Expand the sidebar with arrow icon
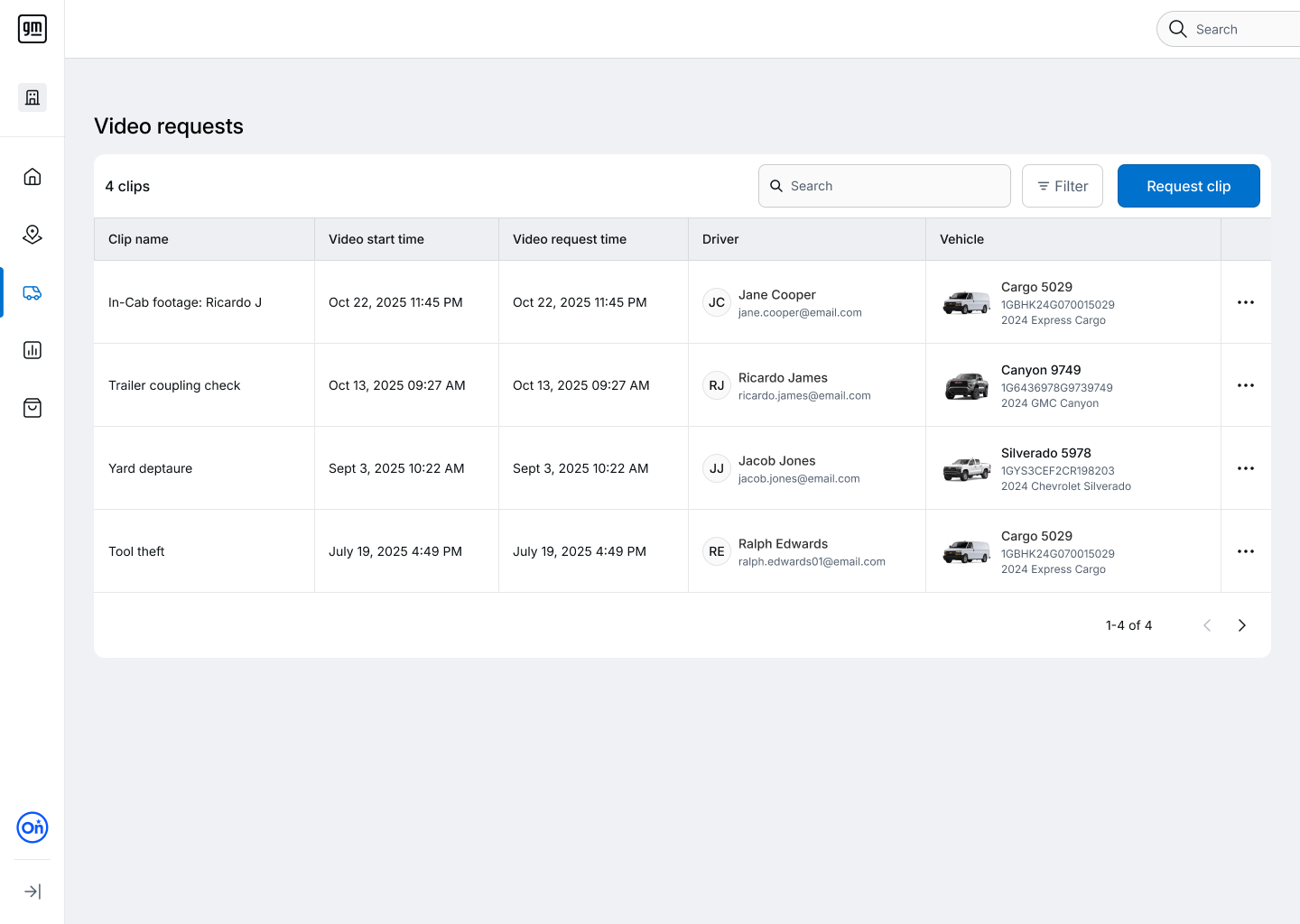This screenshot has width=1300, height=924. [32, 892]
